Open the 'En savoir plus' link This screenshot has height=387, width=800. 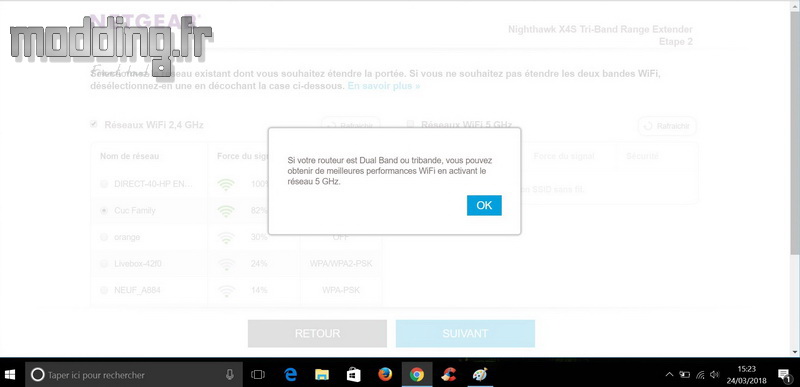[x=384, y=86]
